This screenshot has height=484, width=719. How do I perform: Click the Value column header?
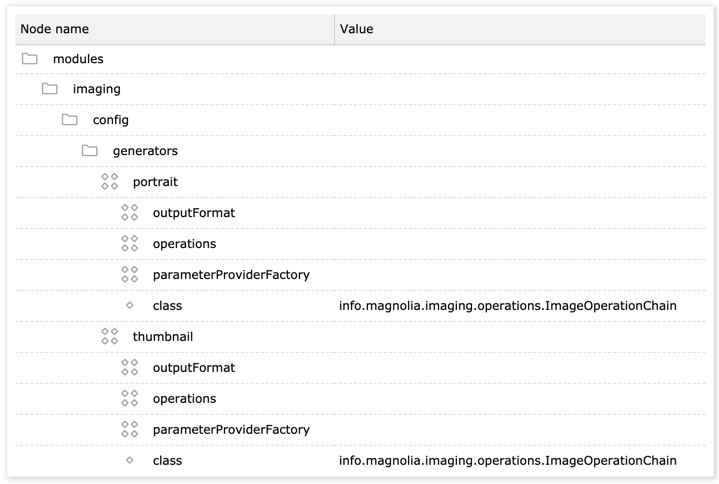(357, 29)
